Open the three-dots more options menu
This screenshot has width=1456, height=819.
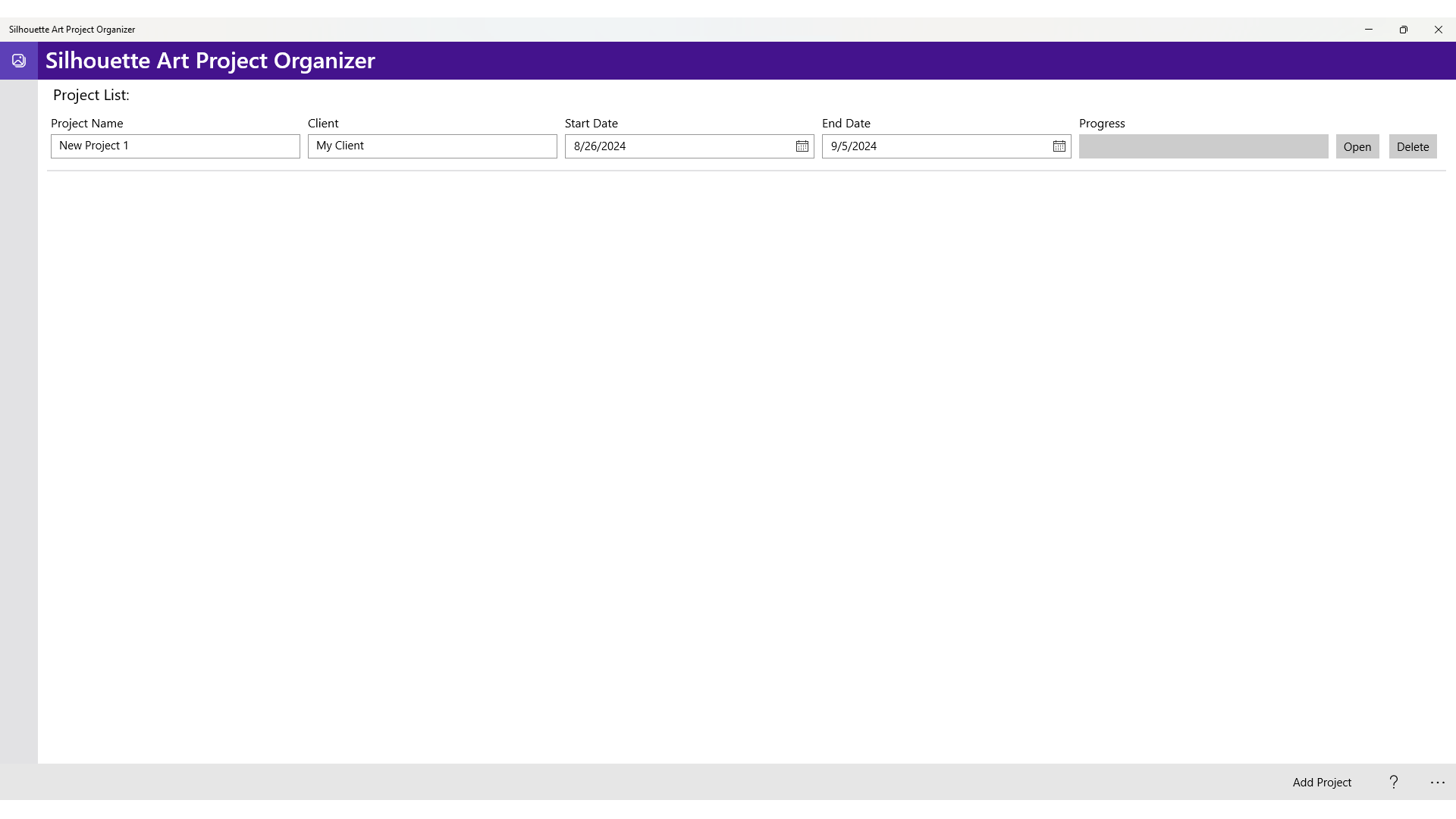coord(1437,782)
